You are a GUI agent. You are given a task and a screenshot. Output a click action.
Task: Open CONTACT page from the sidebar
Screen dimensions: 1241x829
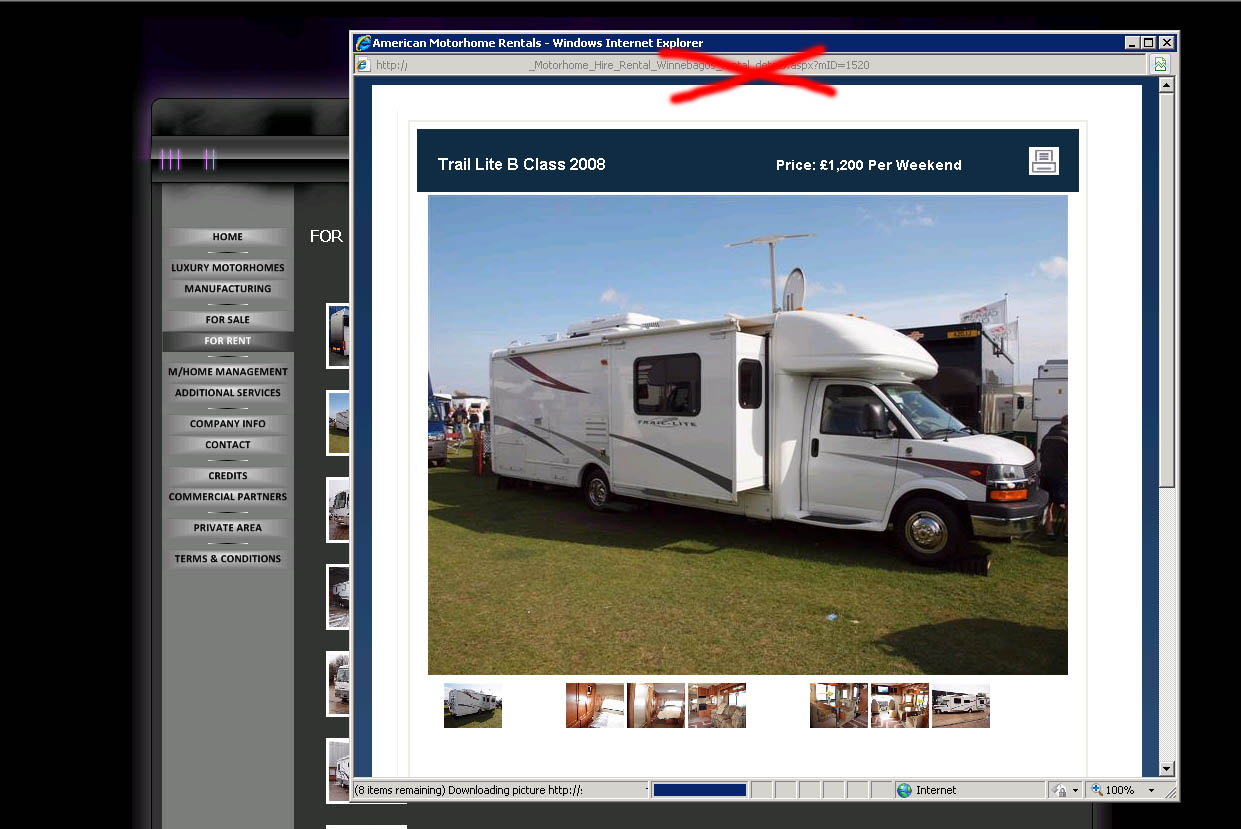click(x=228, y=445)
